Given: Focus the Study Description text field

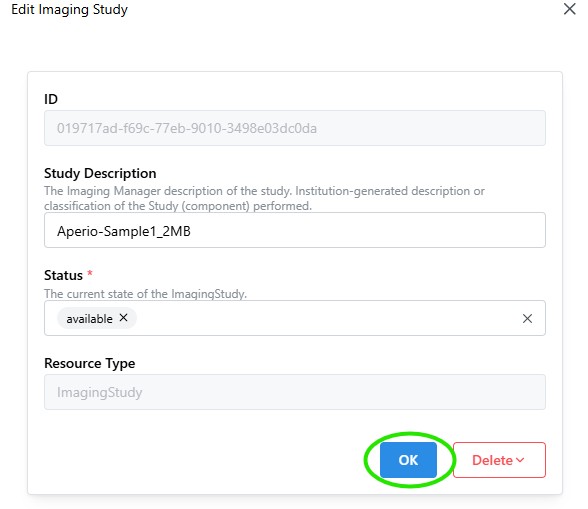Looking at the screenshot, I should click(x=295, y=230).
